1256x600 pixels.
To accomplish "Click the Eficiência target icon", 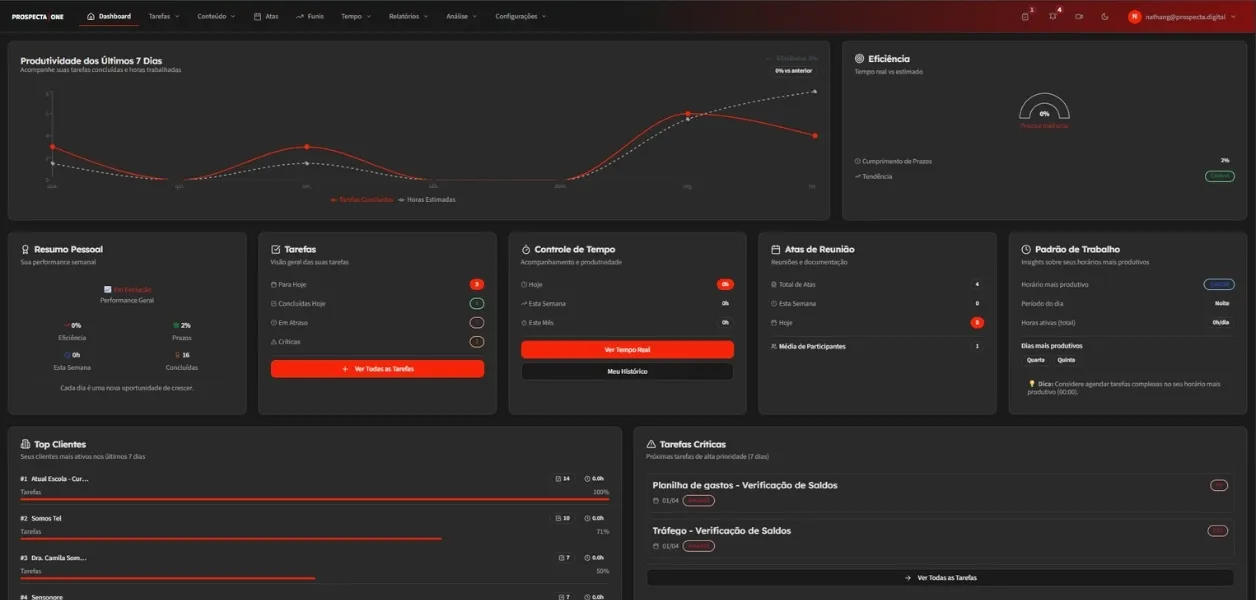I will [859, 59].
